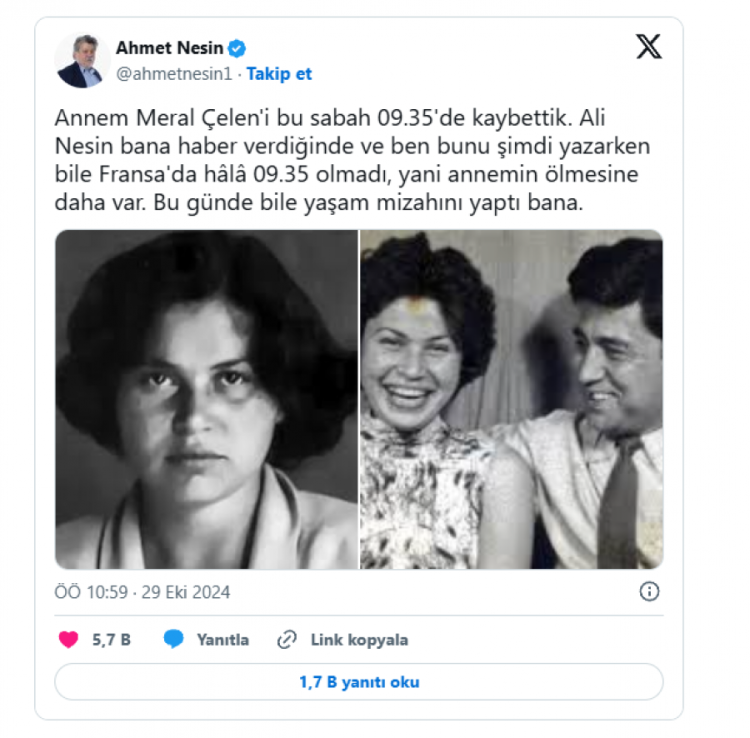Viewport: 750px width, 738px height.
Task: Open the circled info icon
Action: tap(649, 592)
